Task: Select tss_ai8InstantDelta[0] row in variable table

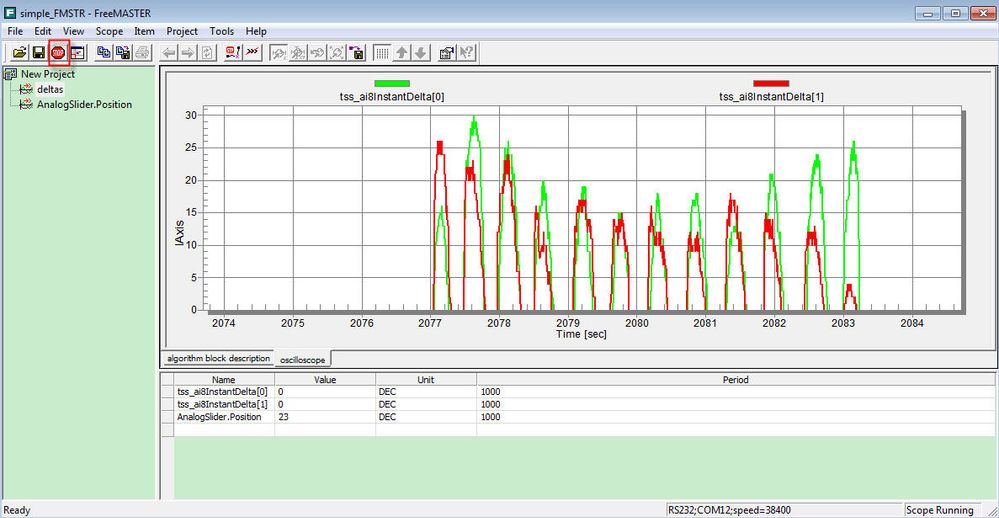Action: (577, 392)
